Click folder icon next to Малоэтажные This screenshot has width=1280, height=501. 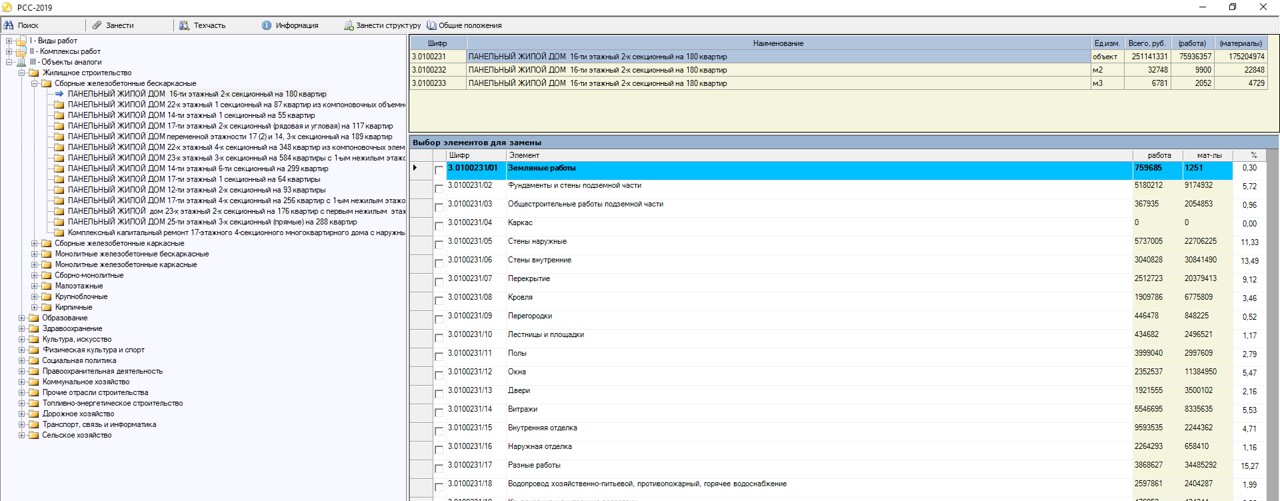(46, 286)
